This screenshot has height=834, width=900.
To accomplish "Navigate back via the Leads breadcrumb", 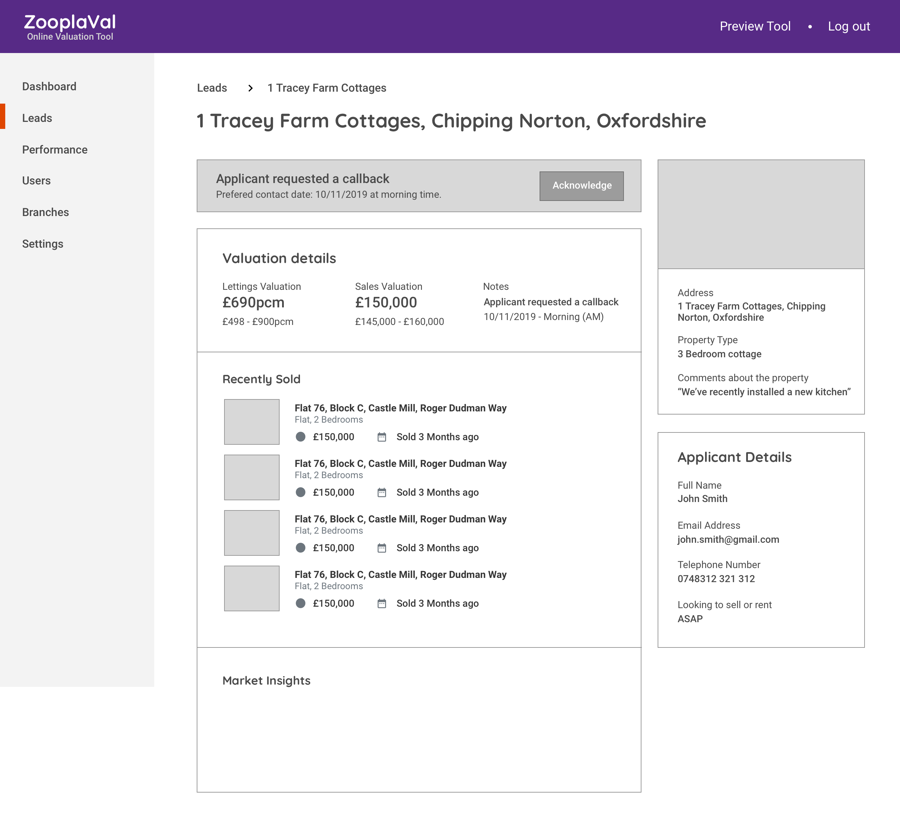I will tap(212, 88).
